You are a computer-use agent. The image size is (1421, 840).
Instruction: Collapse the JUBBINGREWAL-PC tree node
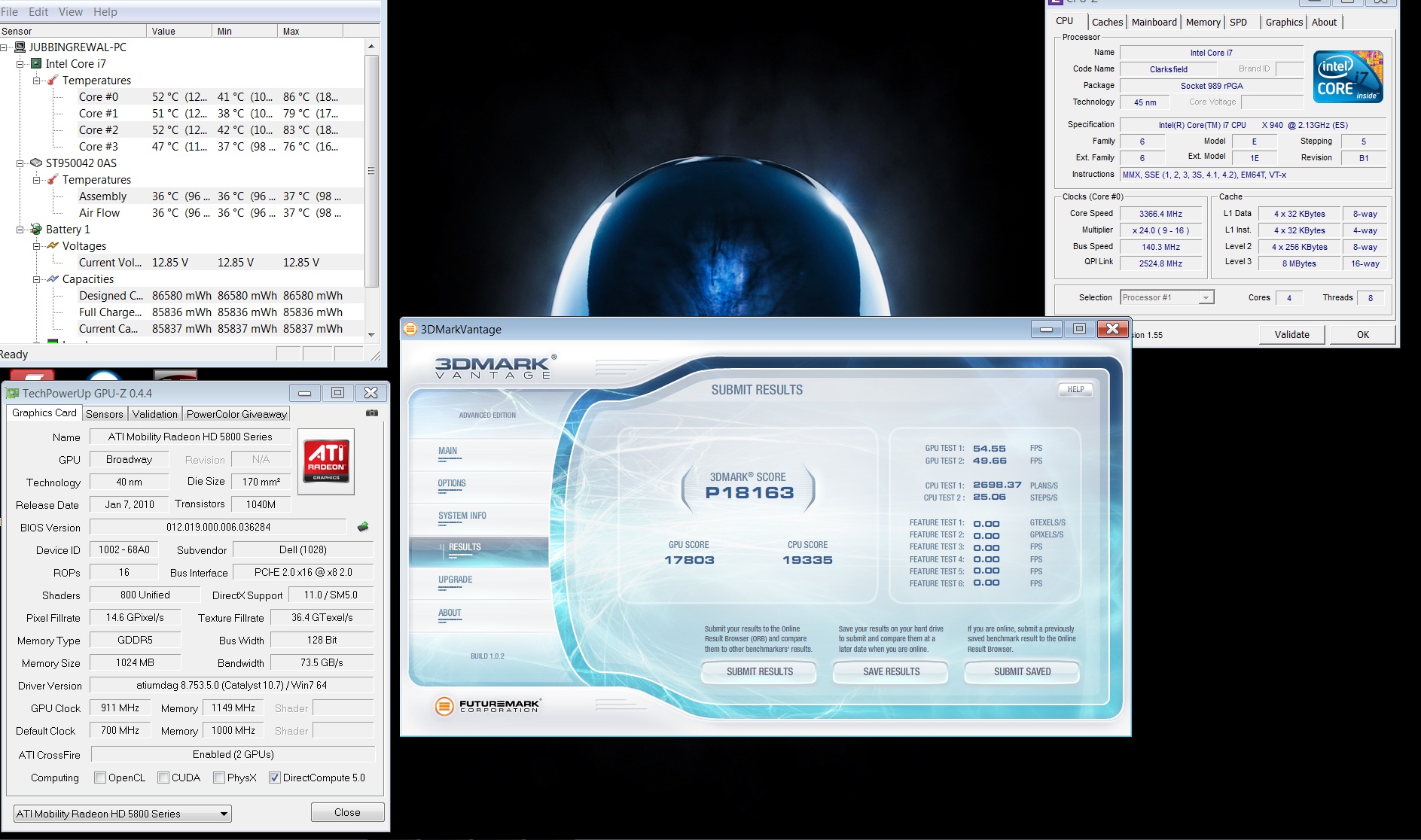click(5, 47)
